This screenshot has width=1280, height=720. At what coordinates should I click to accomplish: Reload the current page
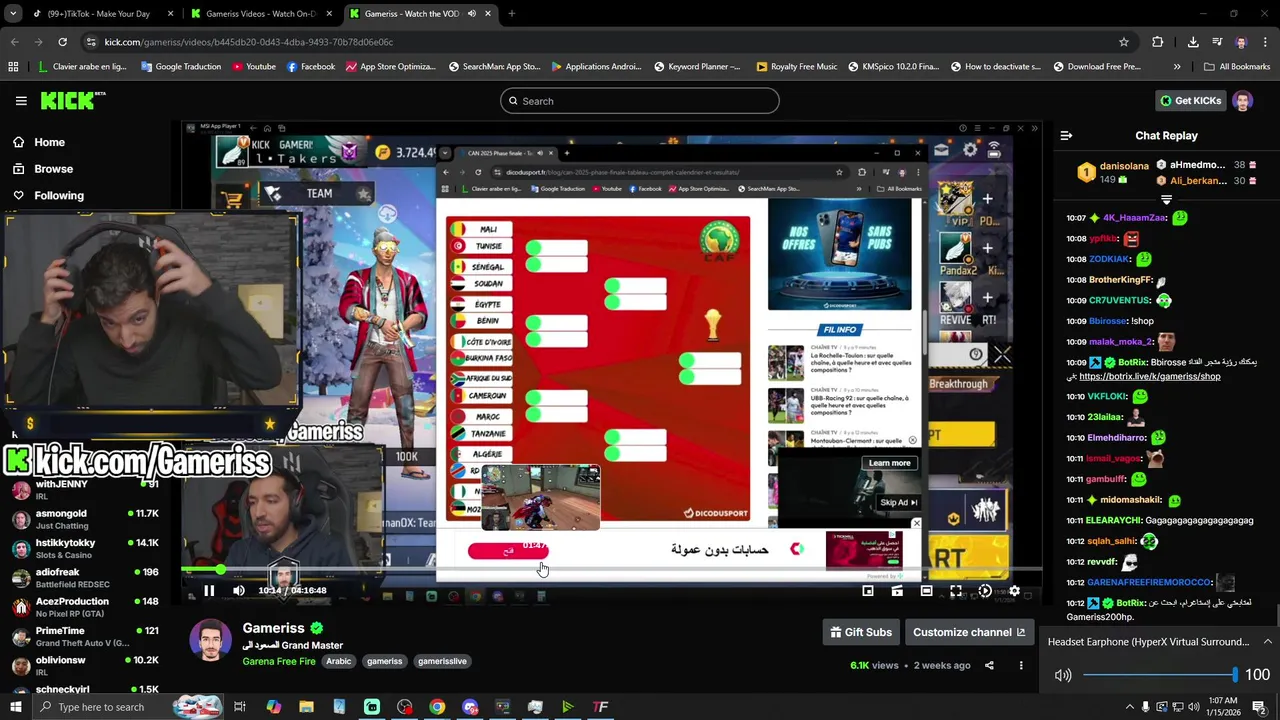point(62,42)
